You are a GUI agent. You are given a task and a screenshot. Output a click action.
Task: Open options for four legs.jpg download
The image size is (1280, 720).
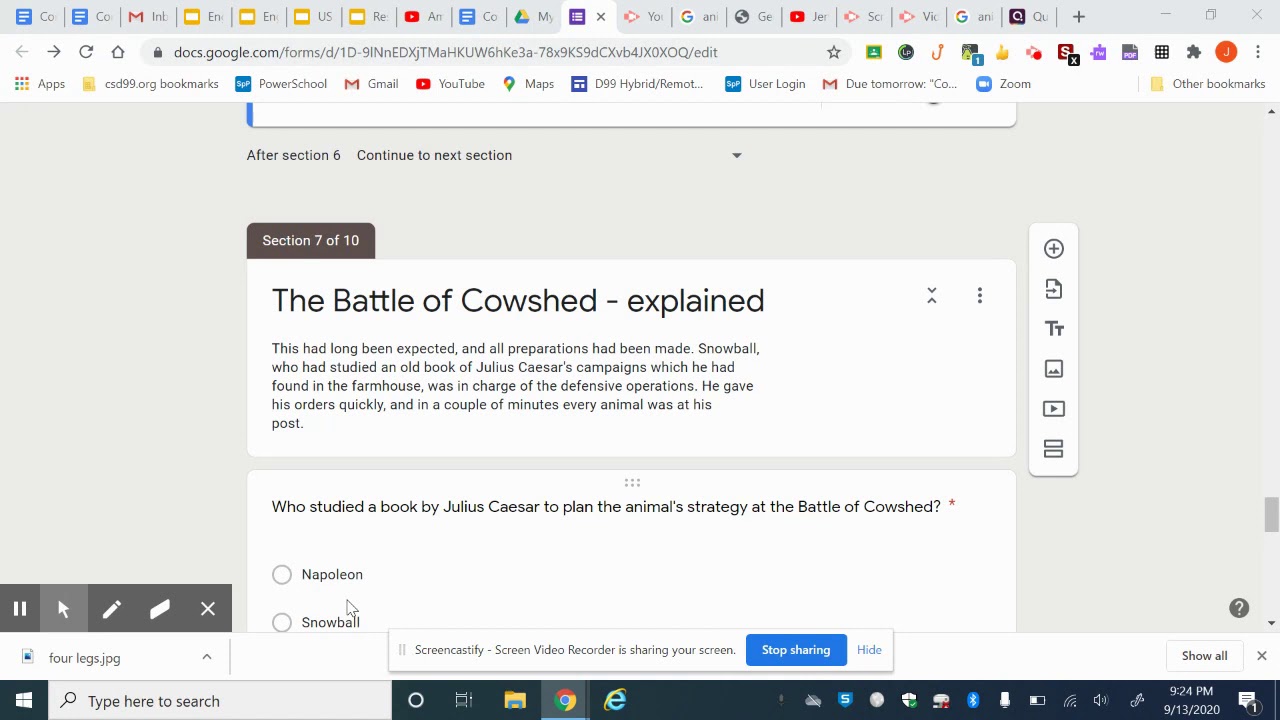point(207,657)
